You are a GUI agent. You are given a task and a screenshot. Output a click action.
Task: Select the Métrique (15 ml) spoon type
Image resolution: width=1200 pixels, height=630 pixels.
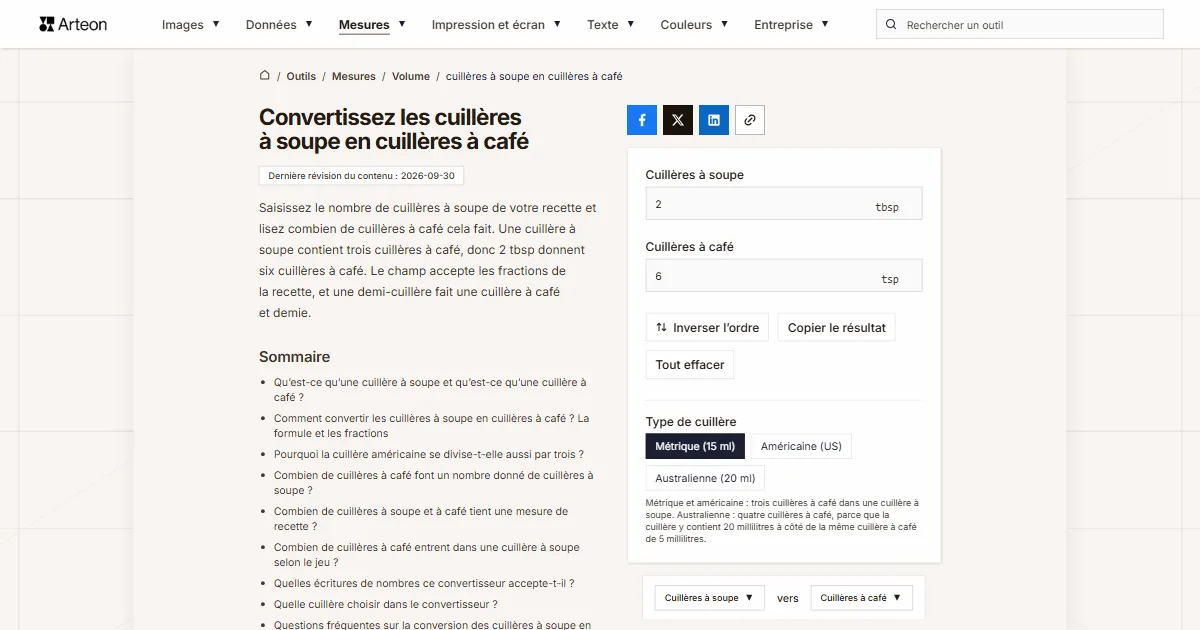695,446
